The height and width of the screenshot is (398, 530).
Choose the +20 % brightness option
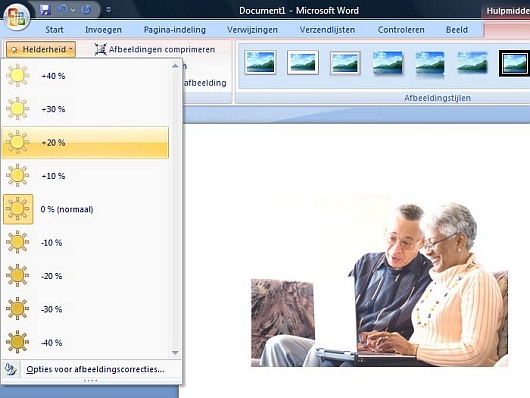click(x=85, y=142)
